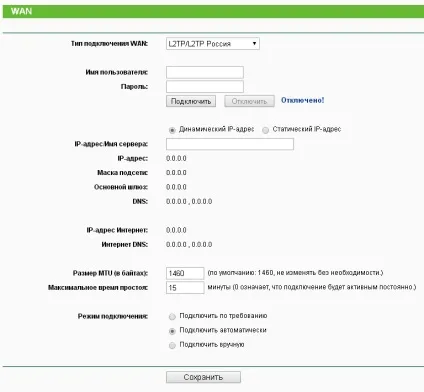424x392 pixels.
Task: Open the WAN connection type dropdown
Action: point(213,44)
